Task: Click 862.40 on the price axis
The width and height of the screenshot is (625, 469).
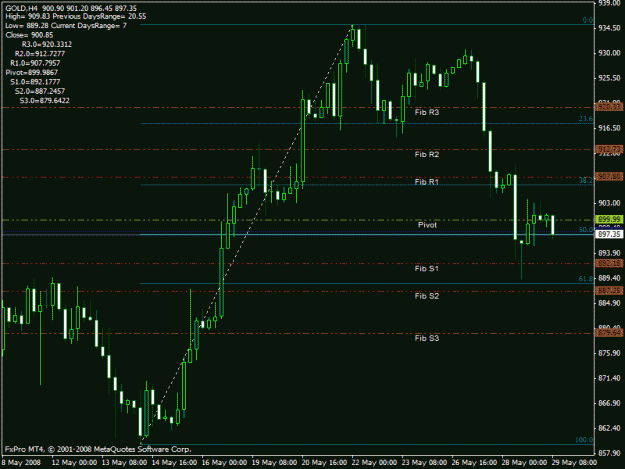Action: [x=609, y=428]
